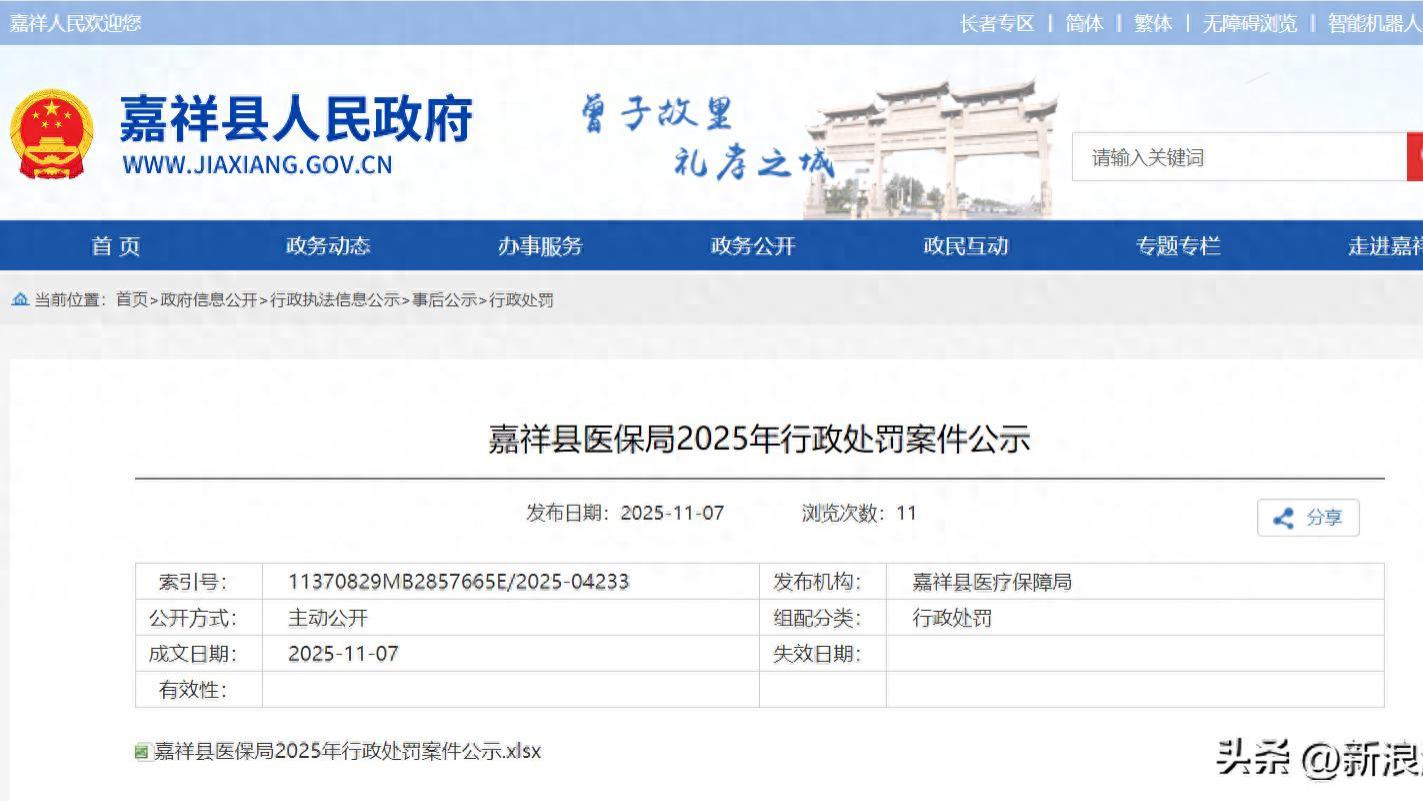Image resolution: width=1423 pixels, height=801 pixels.
Task: Click the red search magnifier button
Action: tap(1416, 156)
